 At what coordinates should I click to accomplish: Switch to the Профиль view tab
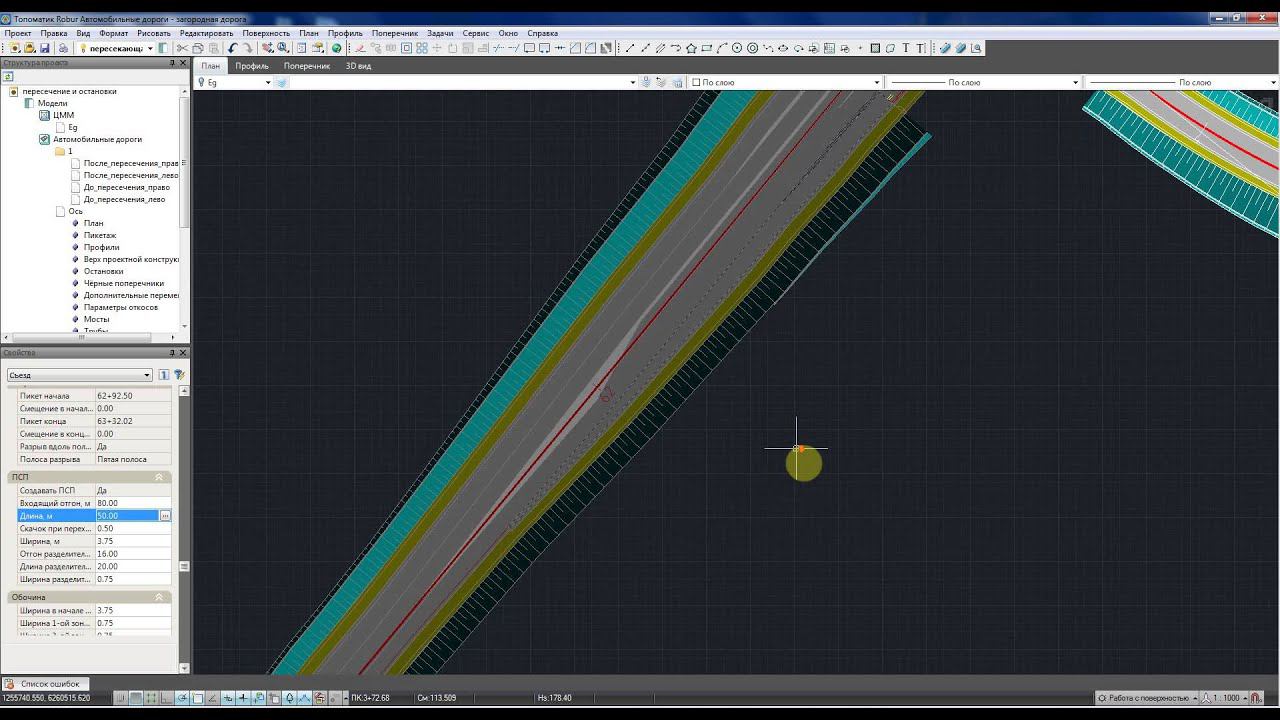(252, 66)
